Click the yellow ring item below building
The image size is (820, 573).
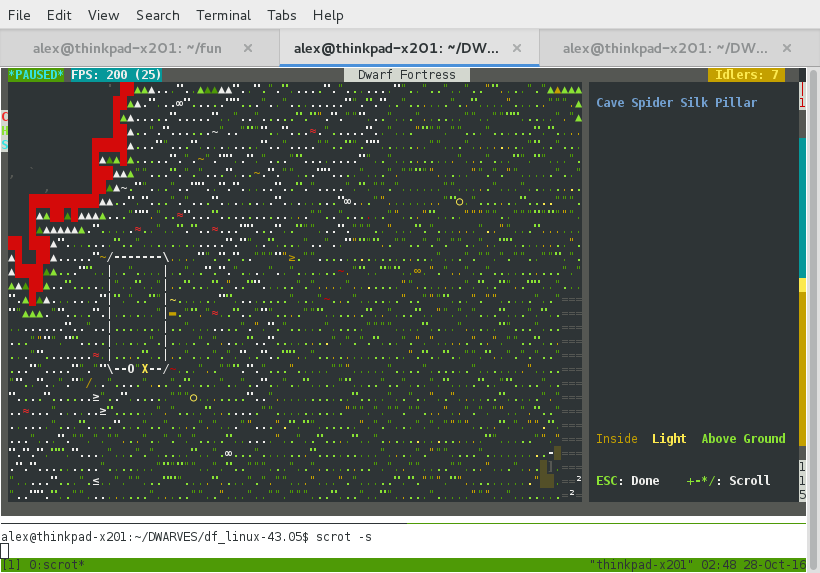click(193, 398)
